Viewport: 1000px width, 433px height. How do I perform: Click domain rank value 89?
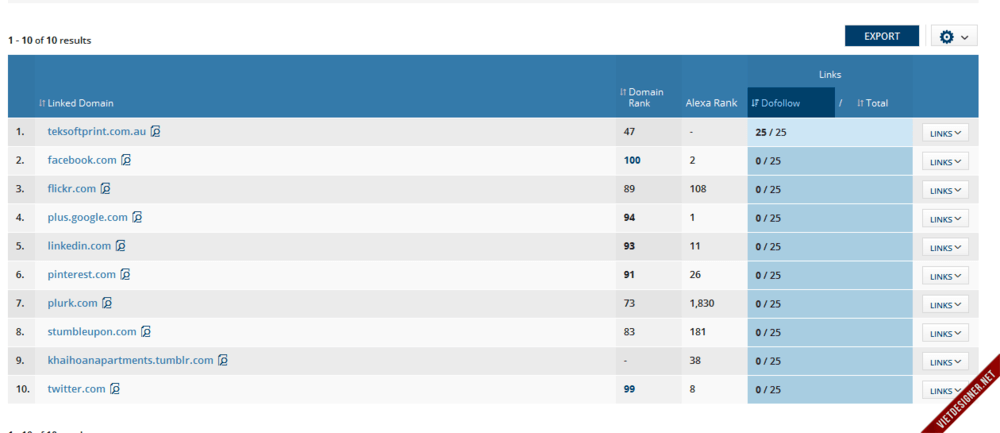[x=629, y=189]
